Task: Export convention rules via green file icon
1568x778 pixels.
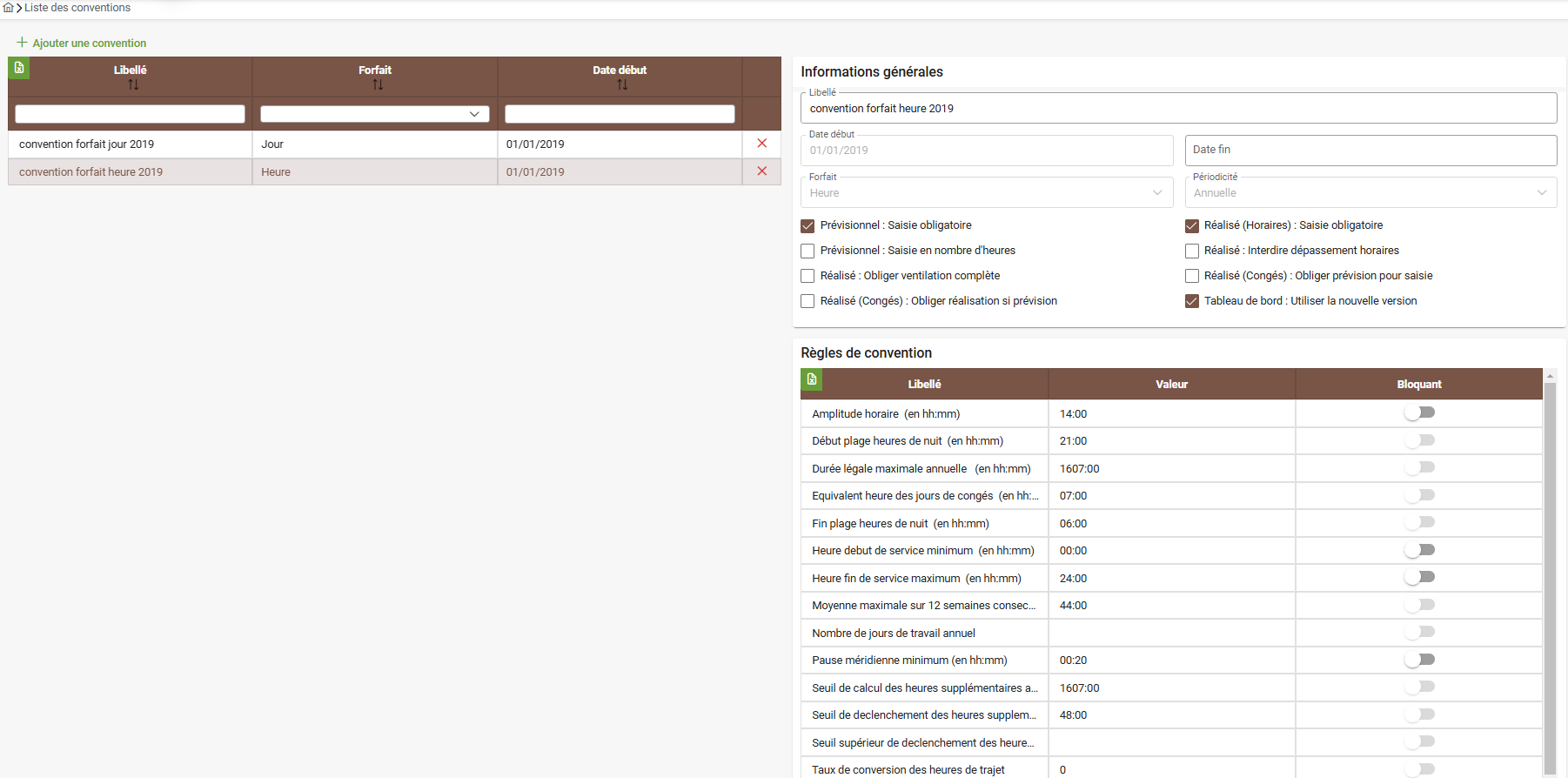Action: click(811, 379)
